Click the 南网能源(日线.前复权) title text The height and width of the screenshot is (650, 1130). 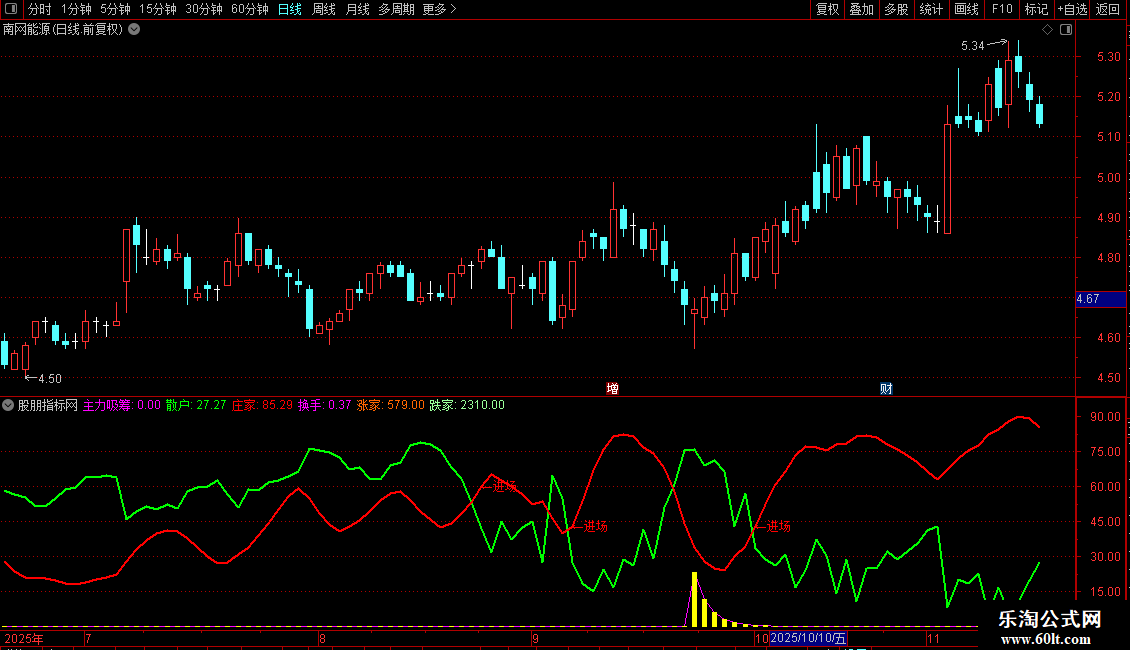63,30
